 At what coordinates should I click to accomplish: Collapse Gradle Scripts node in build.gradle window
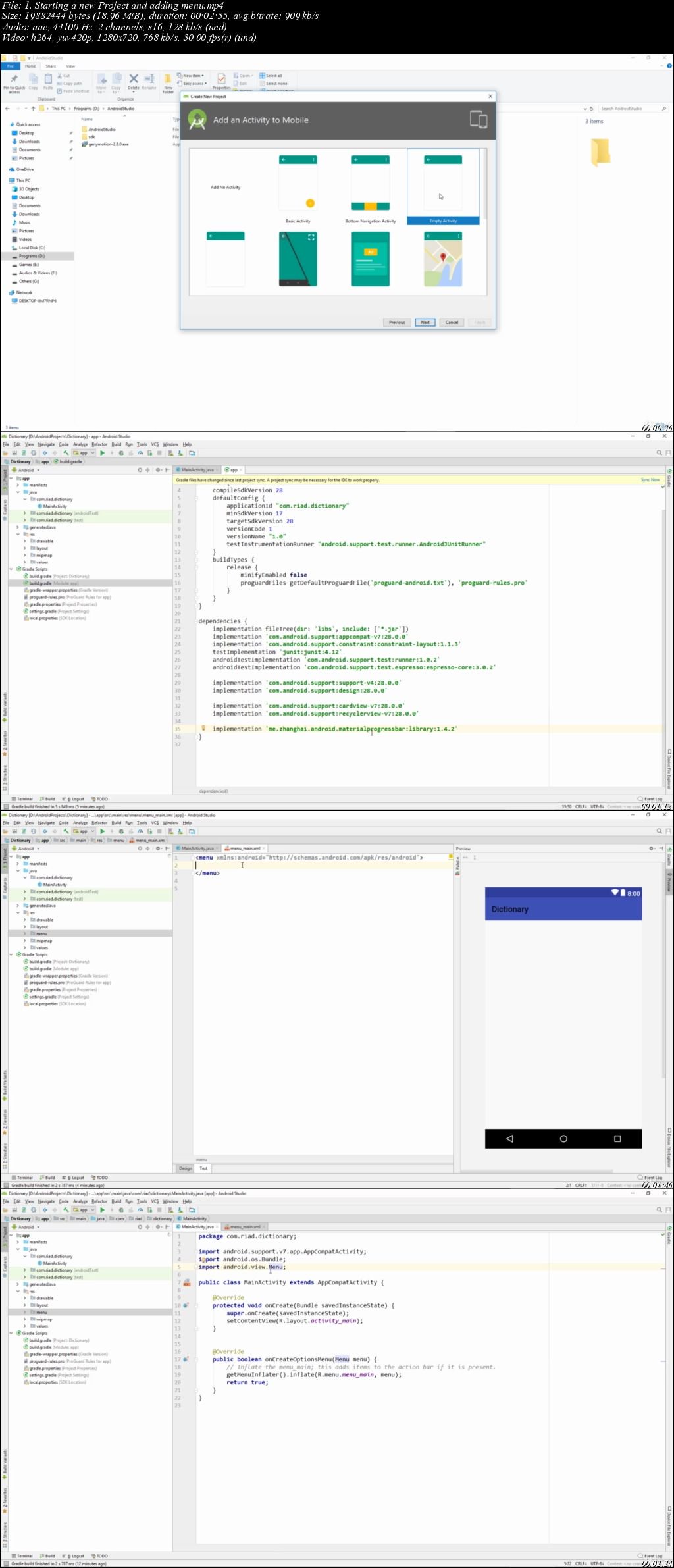tap(11, 569)
